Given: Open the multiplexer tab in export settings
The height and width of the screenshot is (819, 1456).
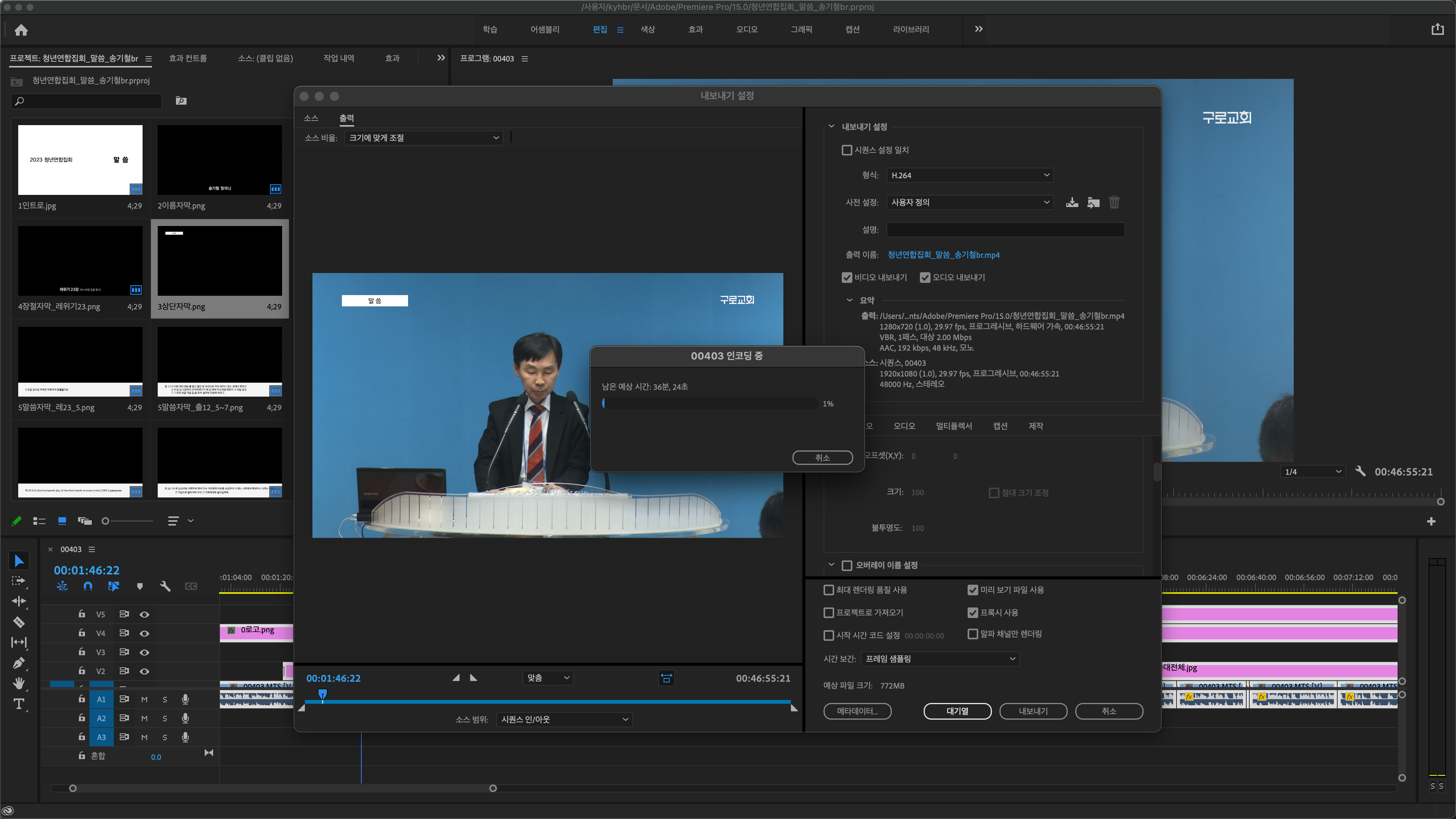Looking at the screenshot, I should point(954,426).
